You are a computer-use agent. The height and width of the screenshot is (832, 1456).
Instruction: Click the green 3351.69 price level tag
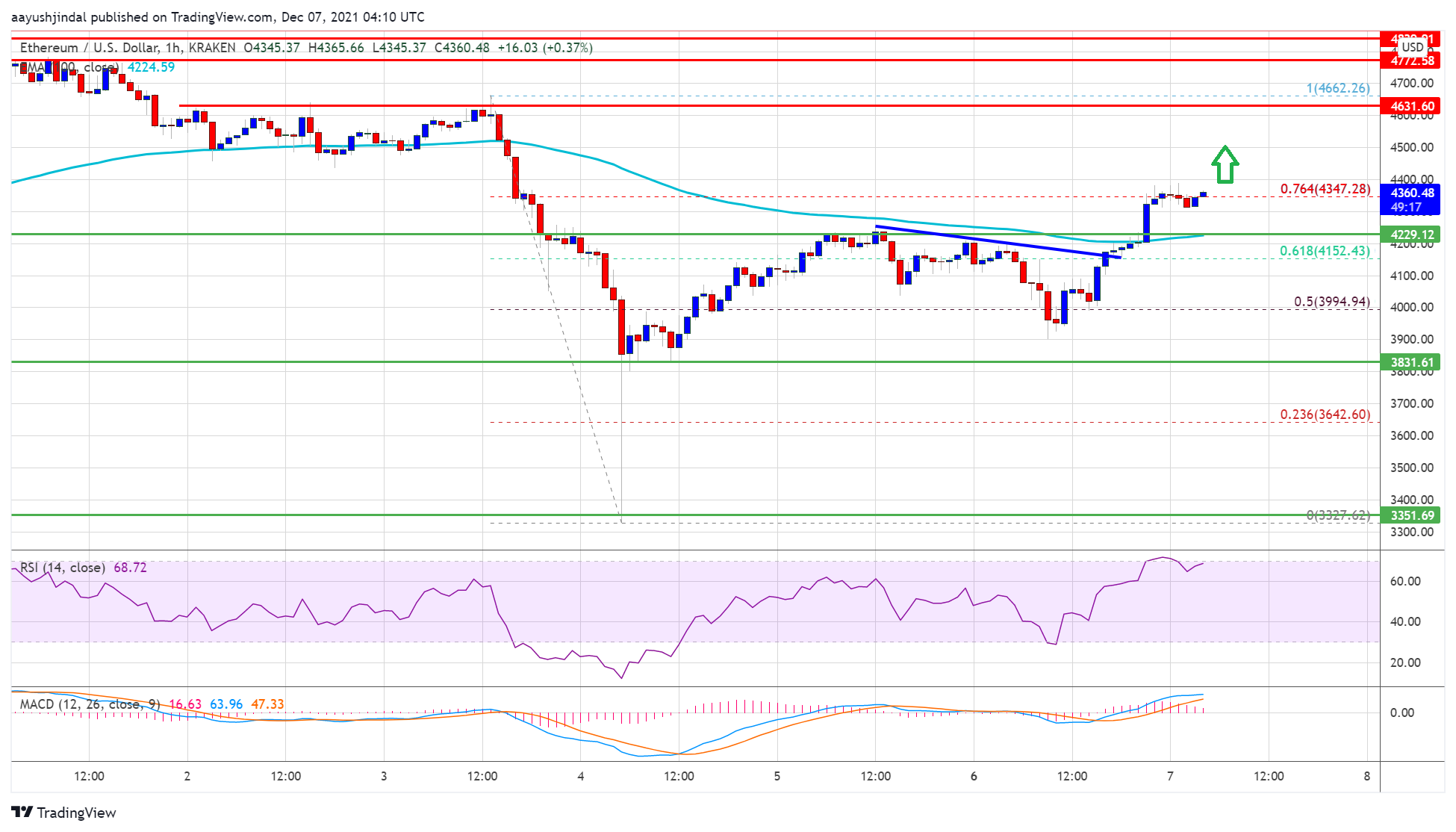tap(1411, 515)
